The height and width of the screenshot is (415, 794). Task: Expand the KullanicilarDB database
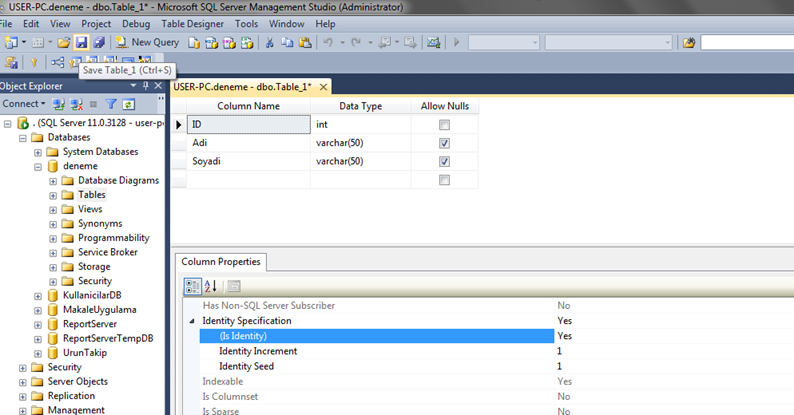[x=38, y=296]
